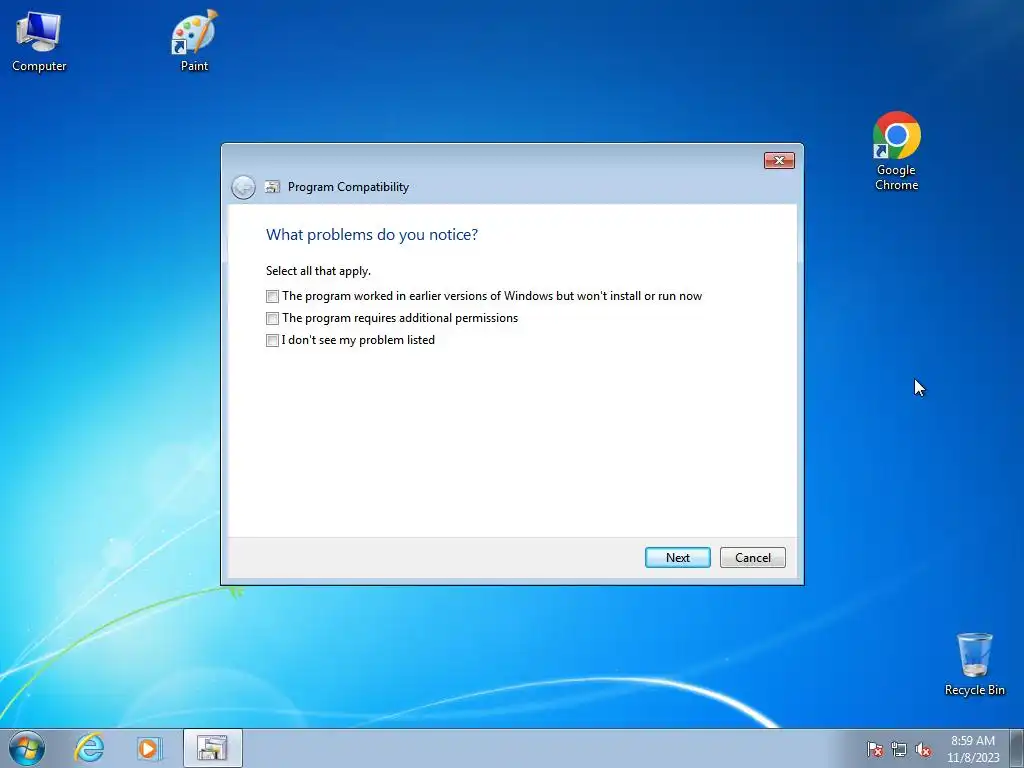The image size is (1024, 768).
Task: Go back using the wizard back arrow
Action: point(243,187)
